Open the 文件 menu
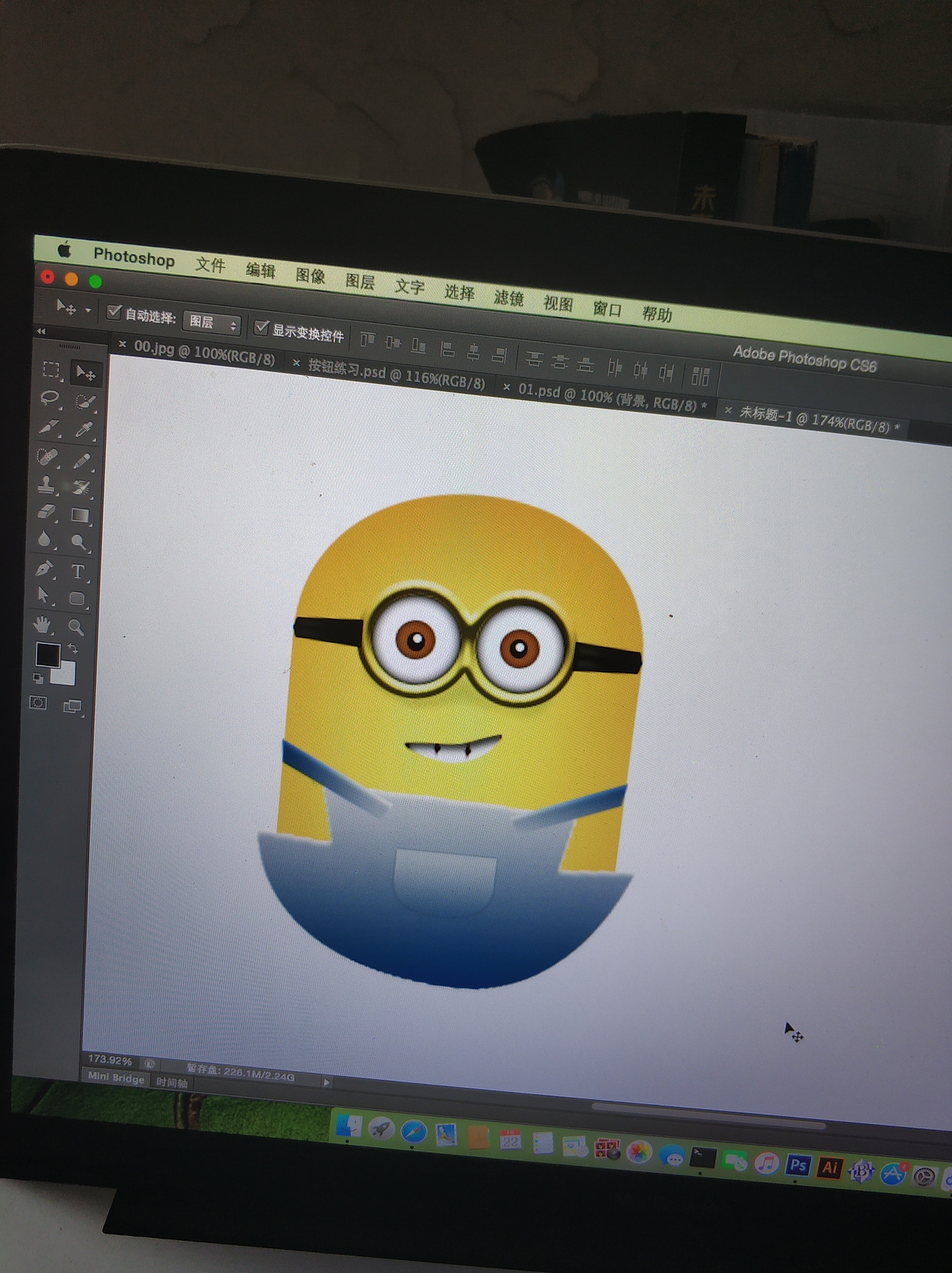This screenshot has height=1273, width=952. click(x=210, y=266)
